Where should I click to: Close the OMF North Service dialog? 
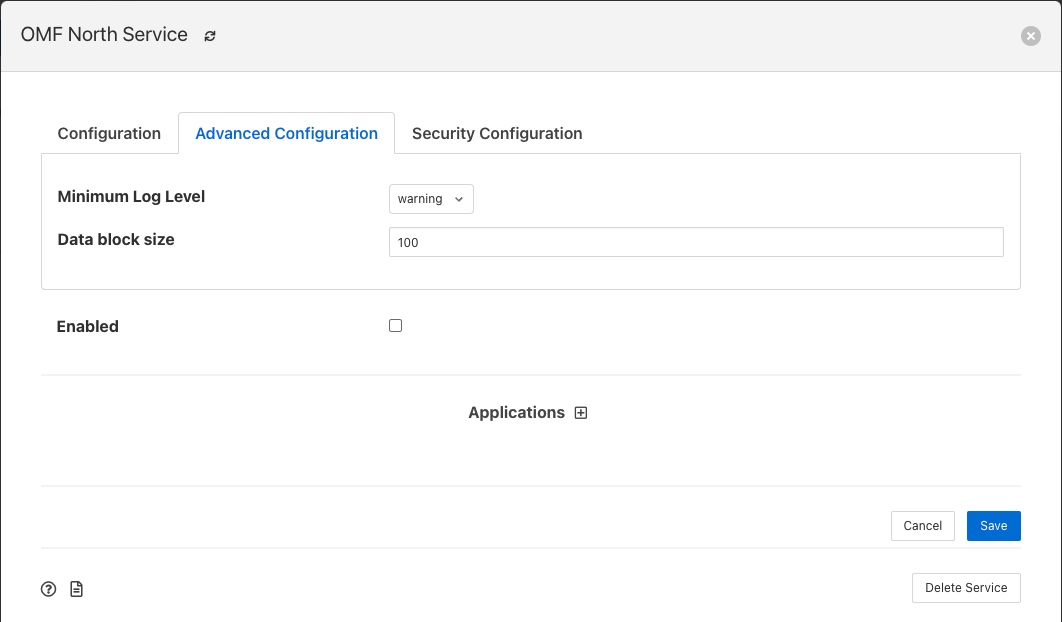coord(1030,36)
